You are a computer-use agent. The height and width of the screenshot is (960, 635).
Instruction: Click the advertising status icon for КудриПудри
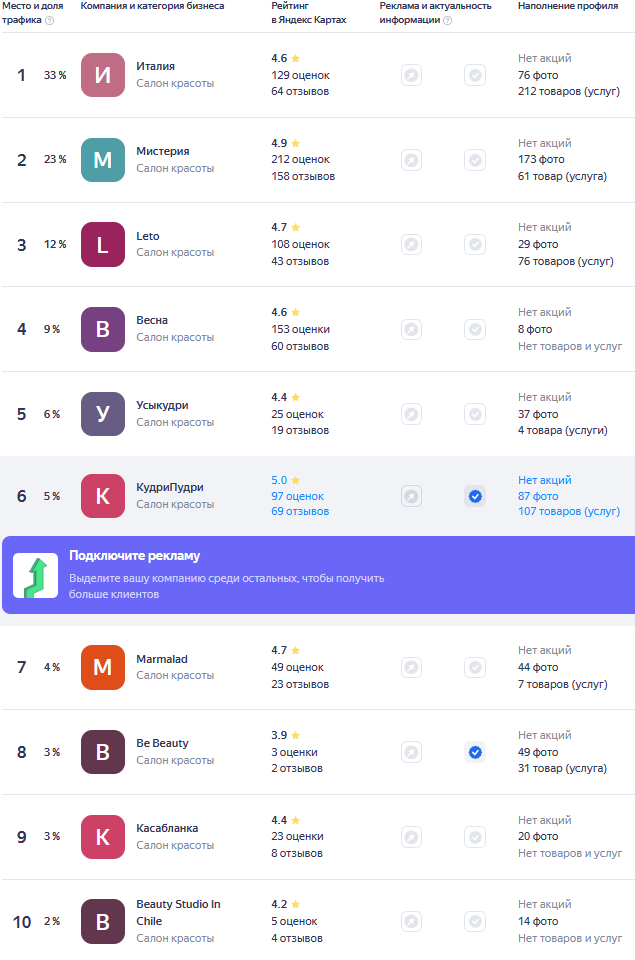411,496
